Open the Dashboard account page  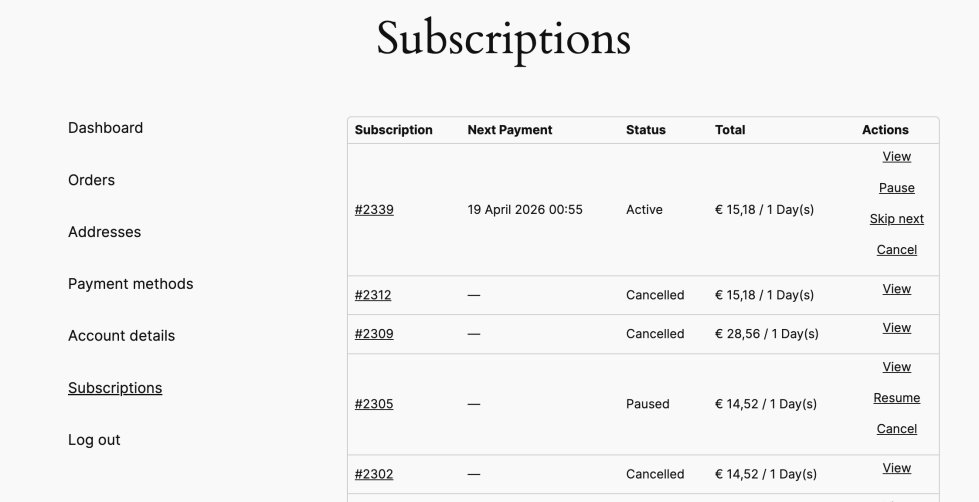pos(105,128)
